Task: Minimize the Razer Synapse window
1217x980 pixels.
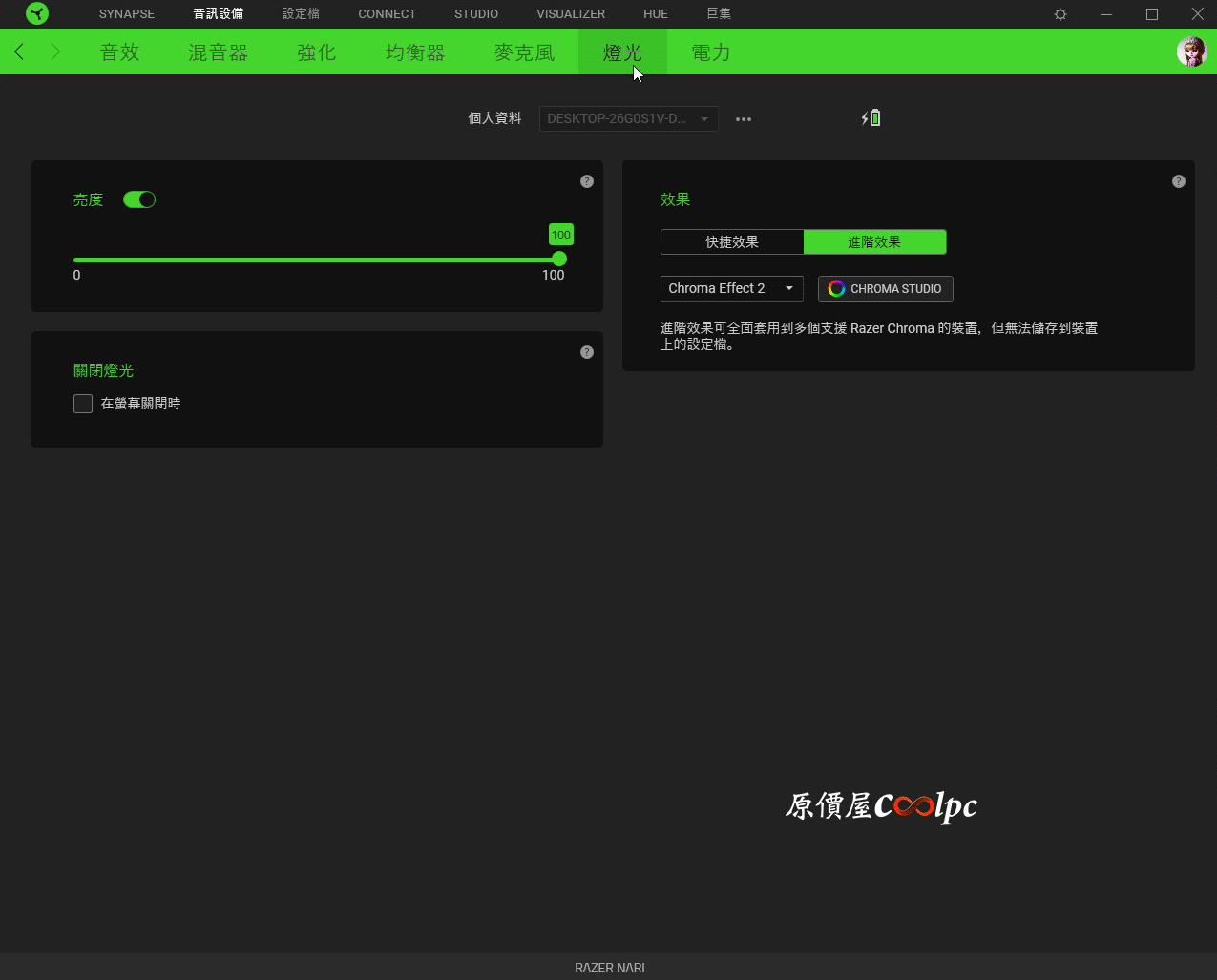Action: point(1106,14)
